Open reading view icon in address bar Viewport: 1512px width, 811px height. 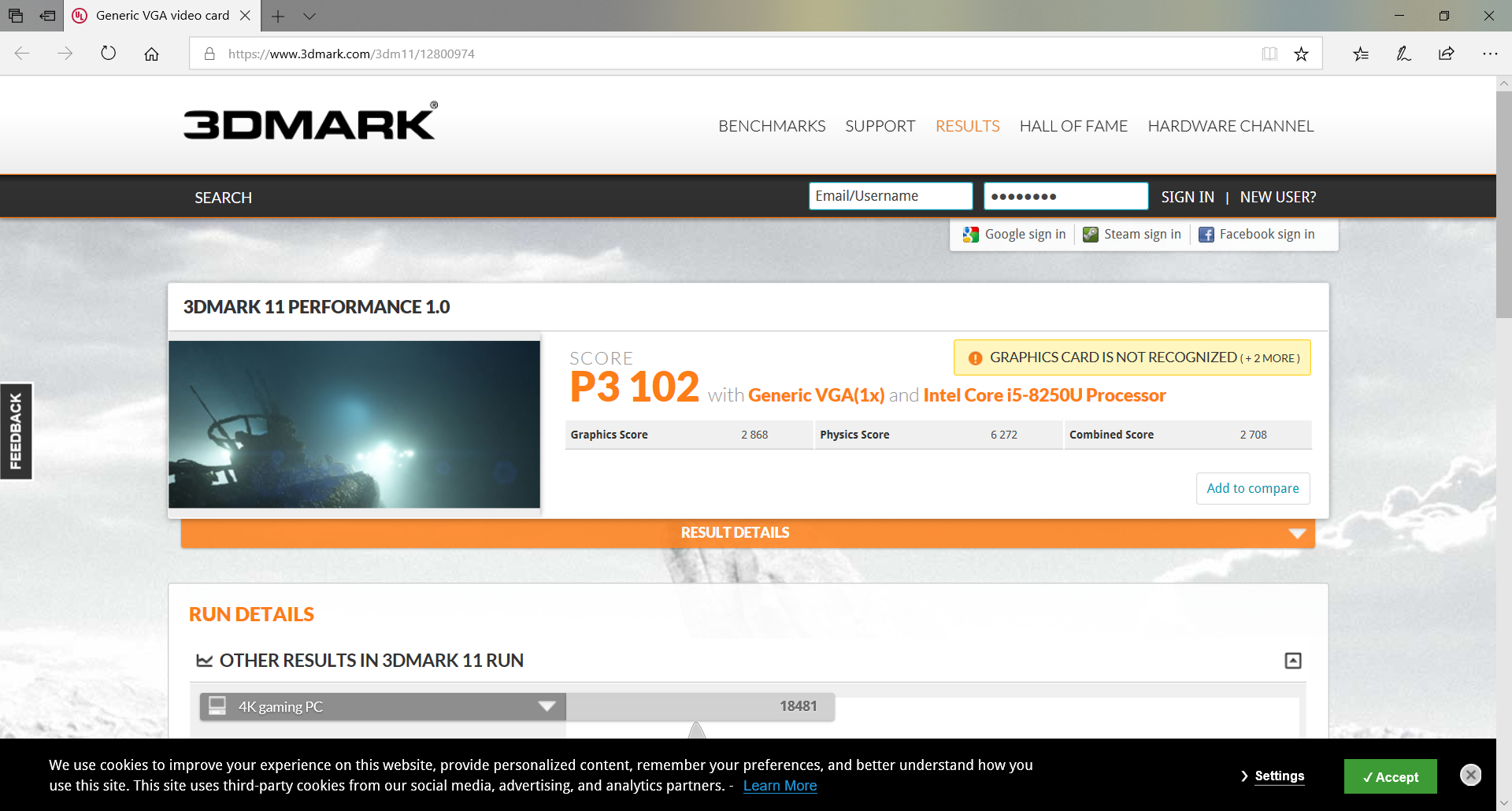tap(1269, 54)
